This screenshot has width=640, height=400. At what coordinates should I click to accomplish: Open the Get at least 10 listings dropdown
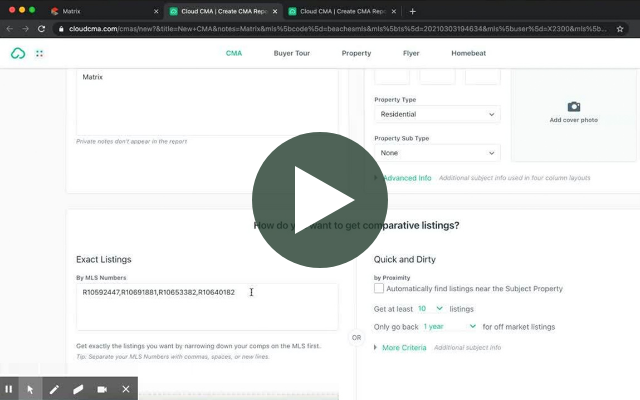click(x=430, y=309)
